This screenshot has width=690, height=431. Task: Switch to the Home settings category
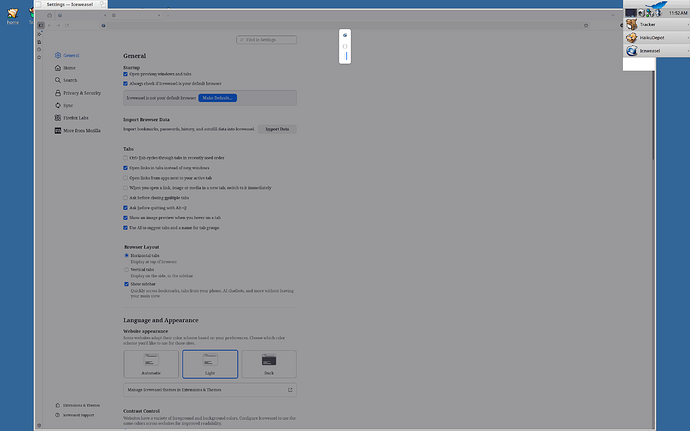[69, 68]
